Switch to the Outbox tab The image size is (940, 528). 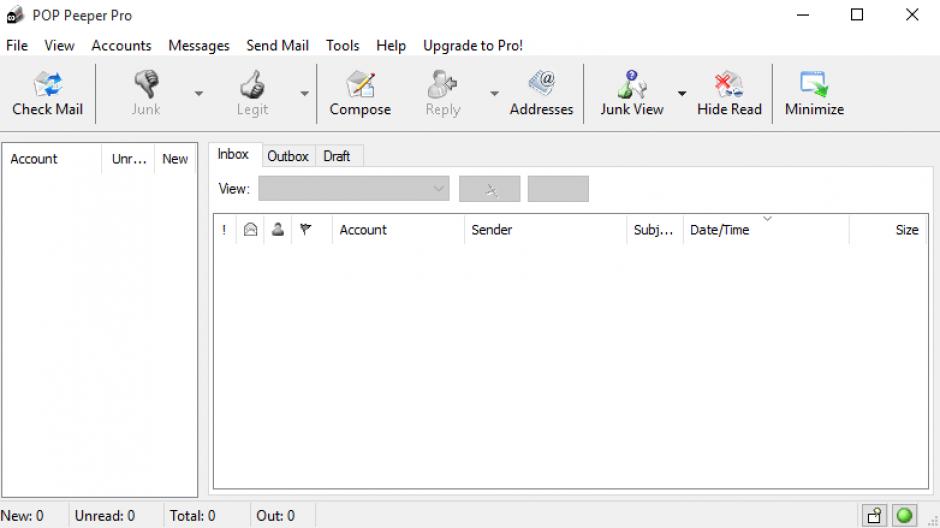coord(288,156)
